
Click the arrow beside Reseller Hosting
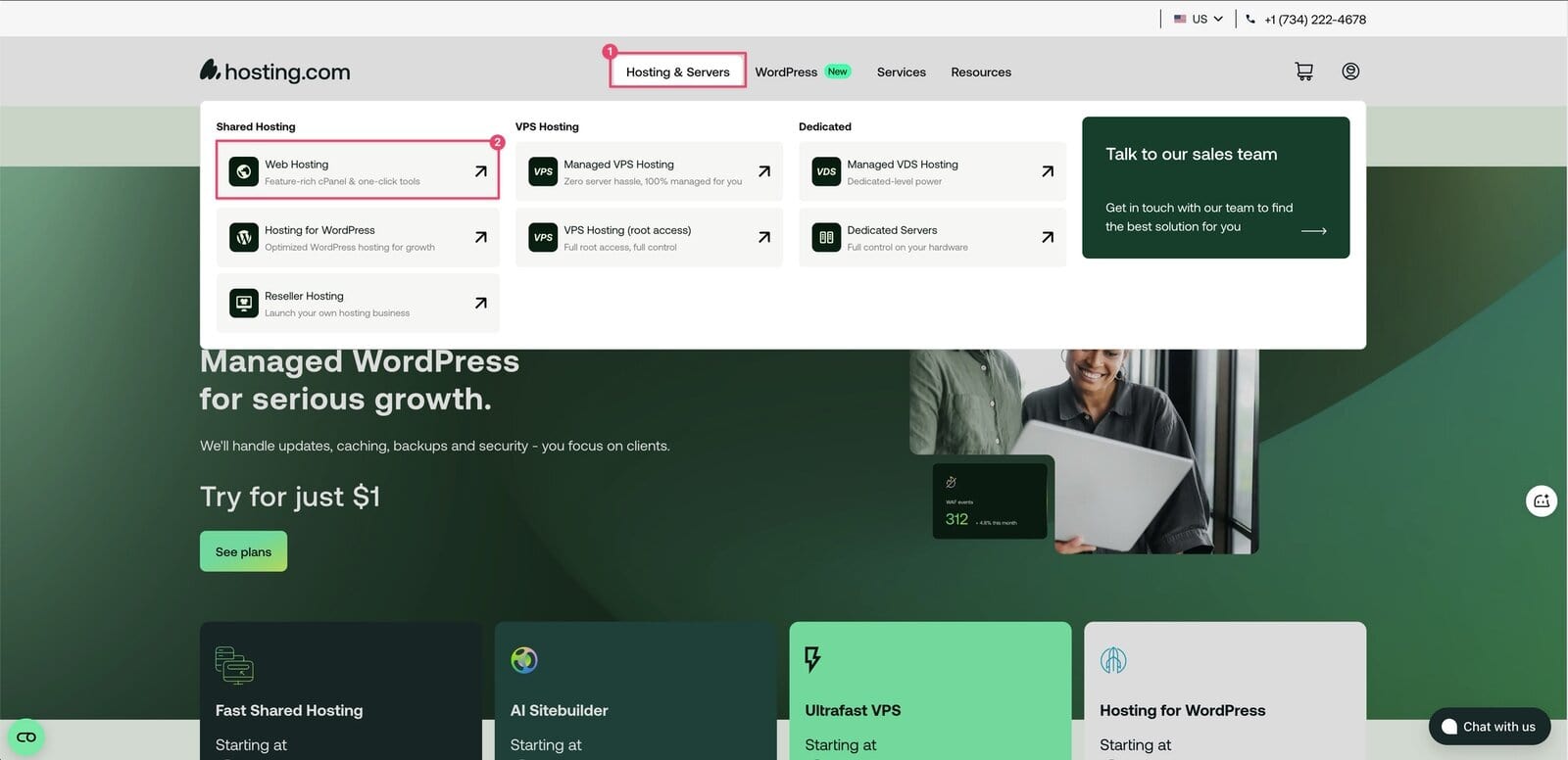(480, 303)
